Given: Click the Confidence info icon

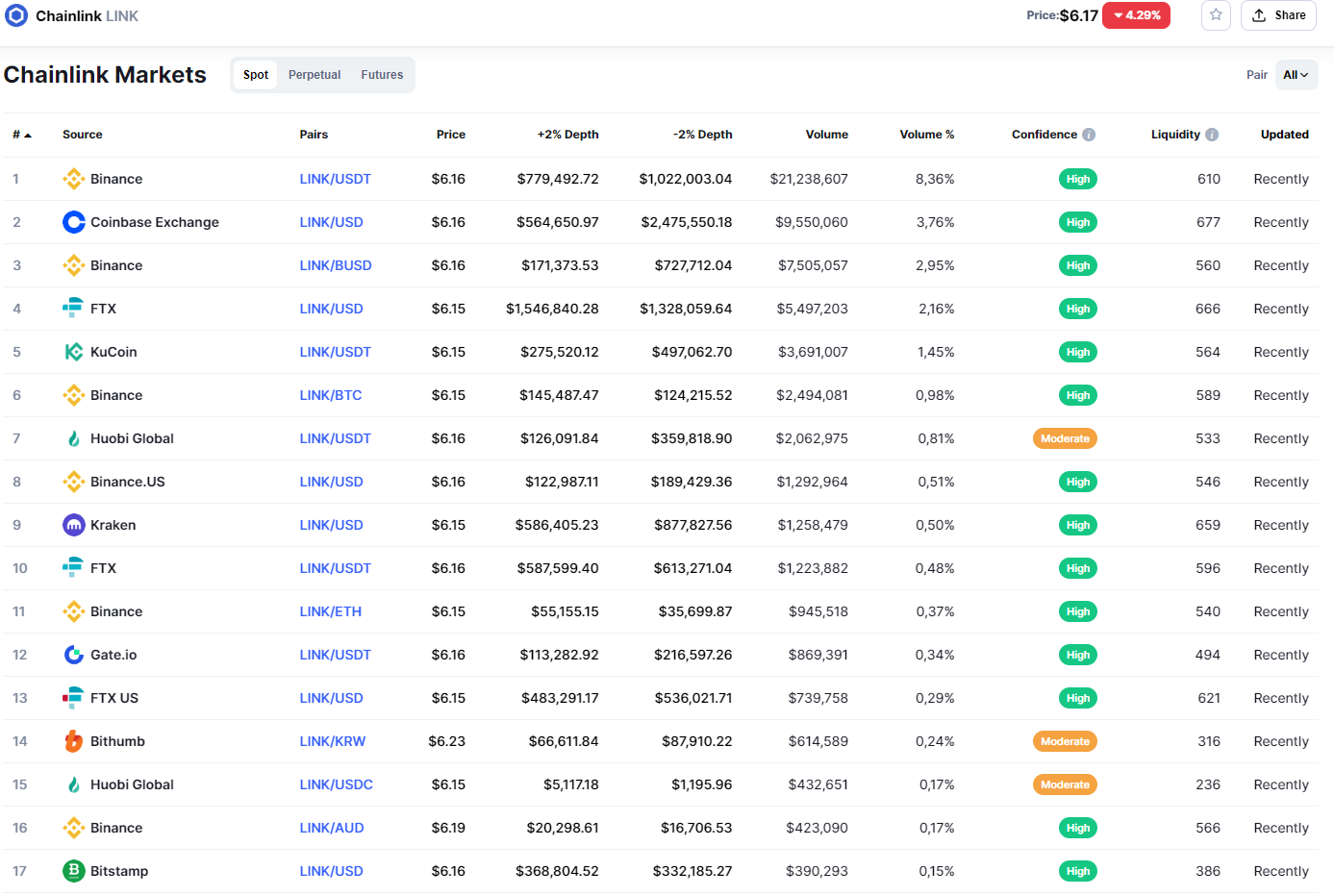Looking at the screenshot, I should click(1089, 135).
